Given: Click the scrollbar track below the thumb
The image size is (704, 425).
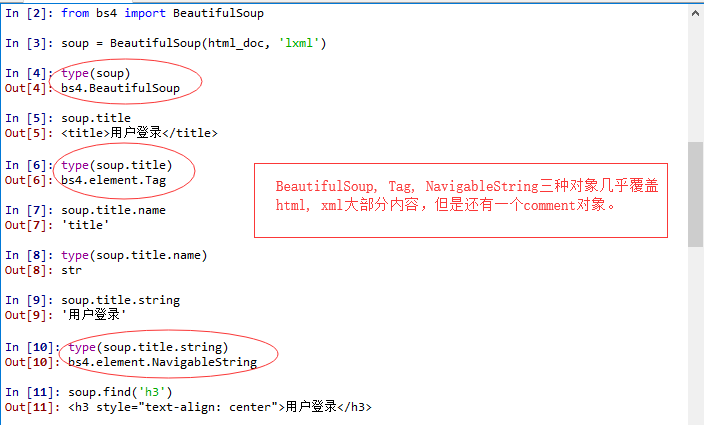Looking at the screenshot, I should (x=695, y=336).
